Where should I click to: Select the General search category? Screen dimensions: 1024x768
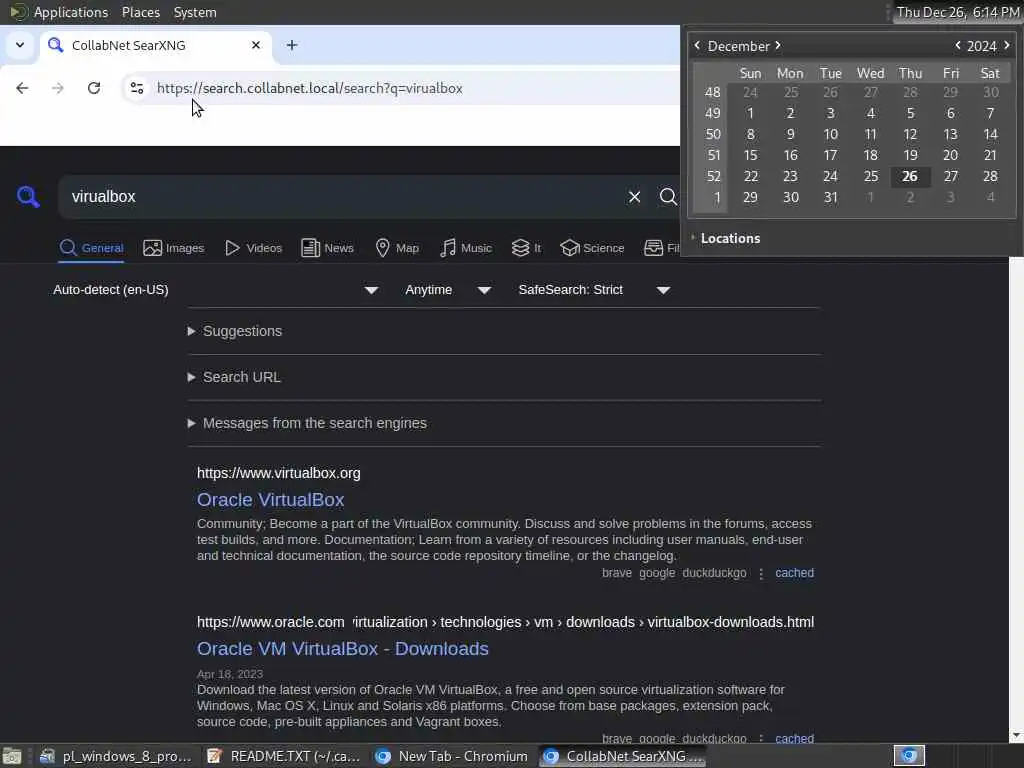click(x=91, y=248)
